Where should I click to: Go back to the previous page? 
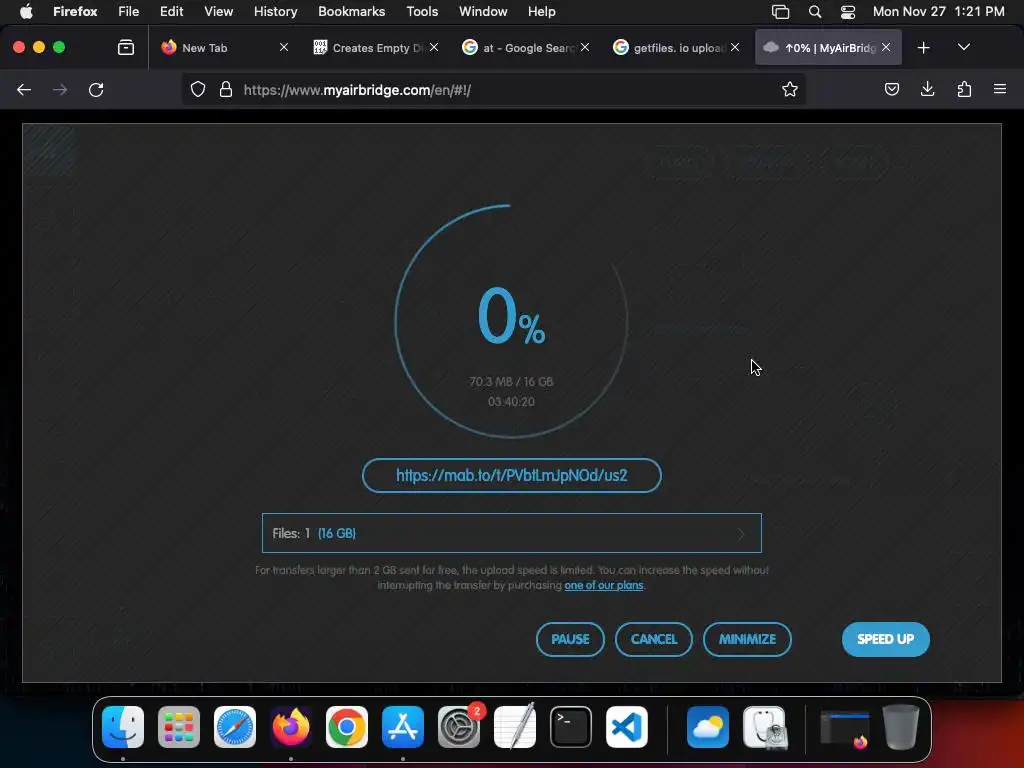pos(24,89)
